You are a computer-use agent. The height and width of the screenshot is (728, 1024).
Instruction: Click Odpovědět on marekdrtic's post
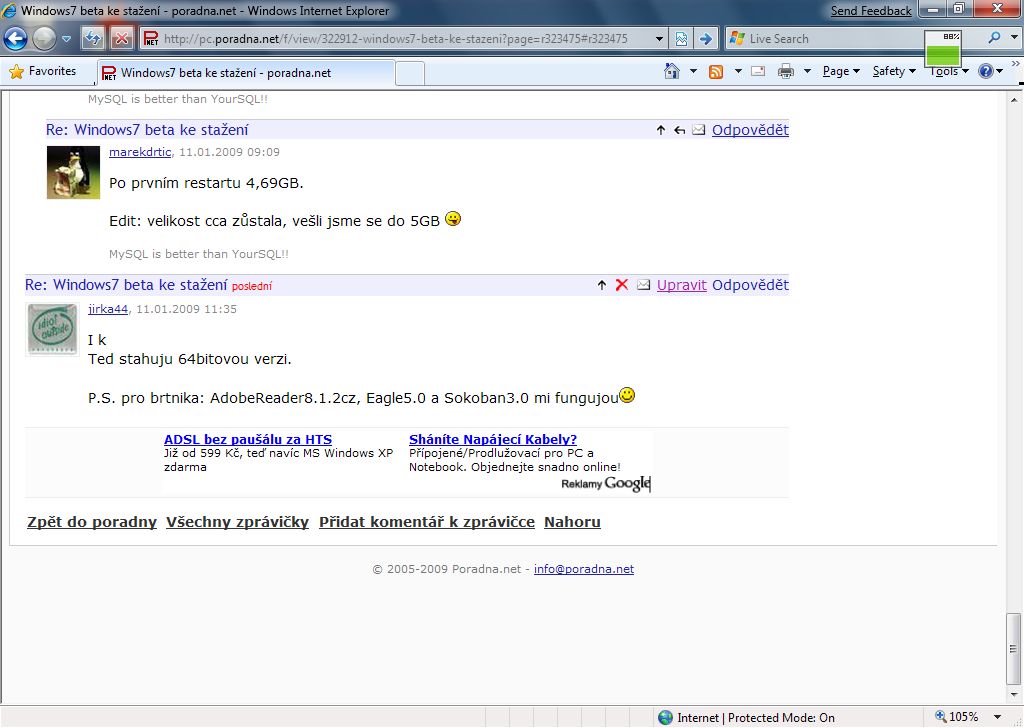pos(750,130)
